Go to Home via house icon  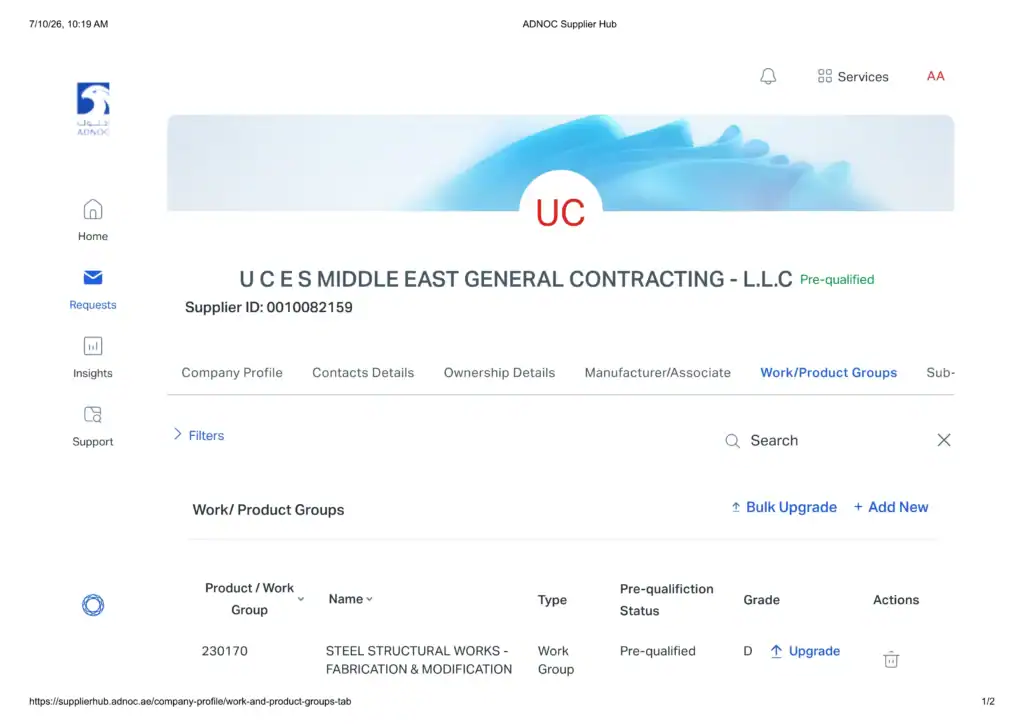coord(93,210)
